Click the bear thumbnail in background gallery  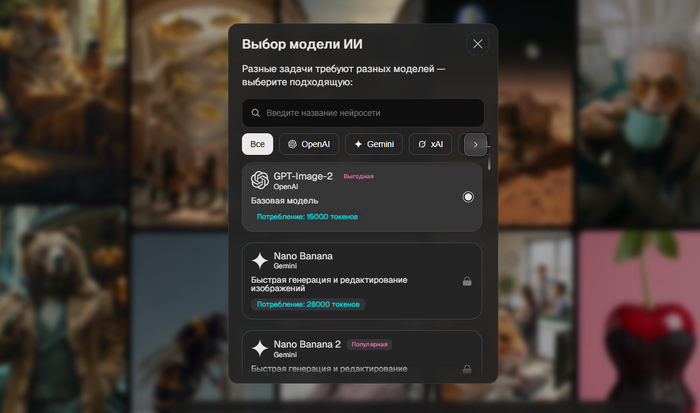62,308
